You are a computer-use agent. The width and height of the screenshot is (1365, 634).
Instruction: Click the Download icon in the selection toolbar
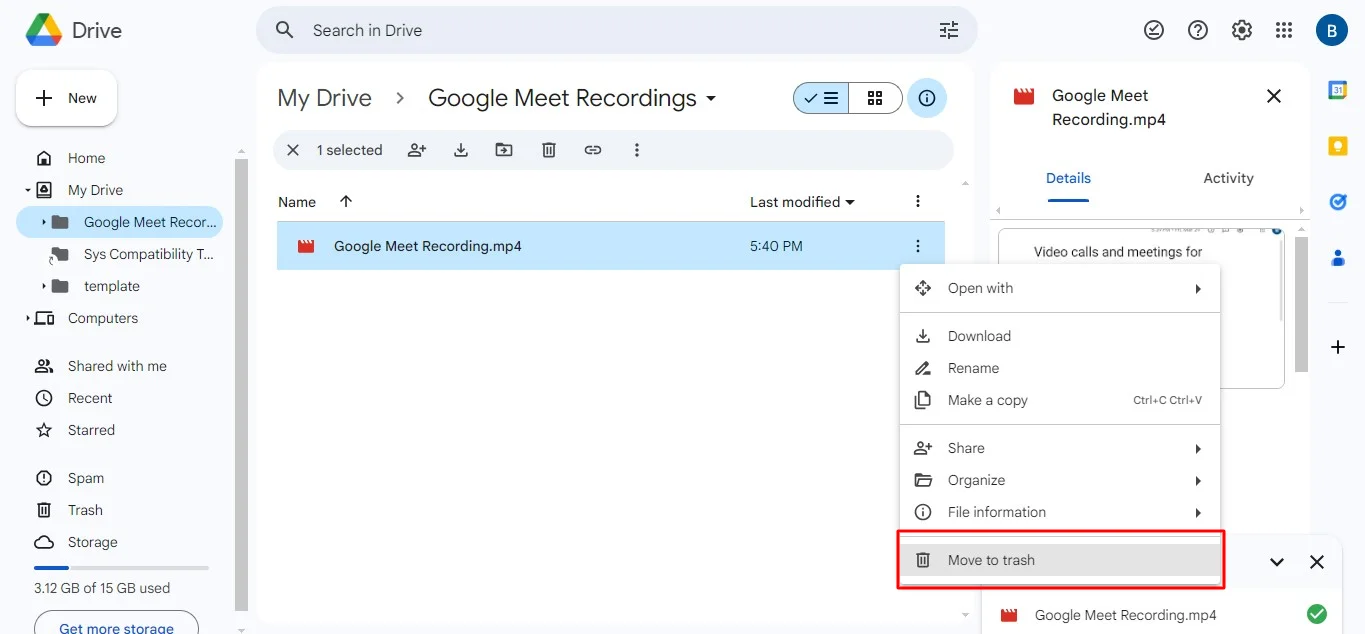[x=460, y=149]
